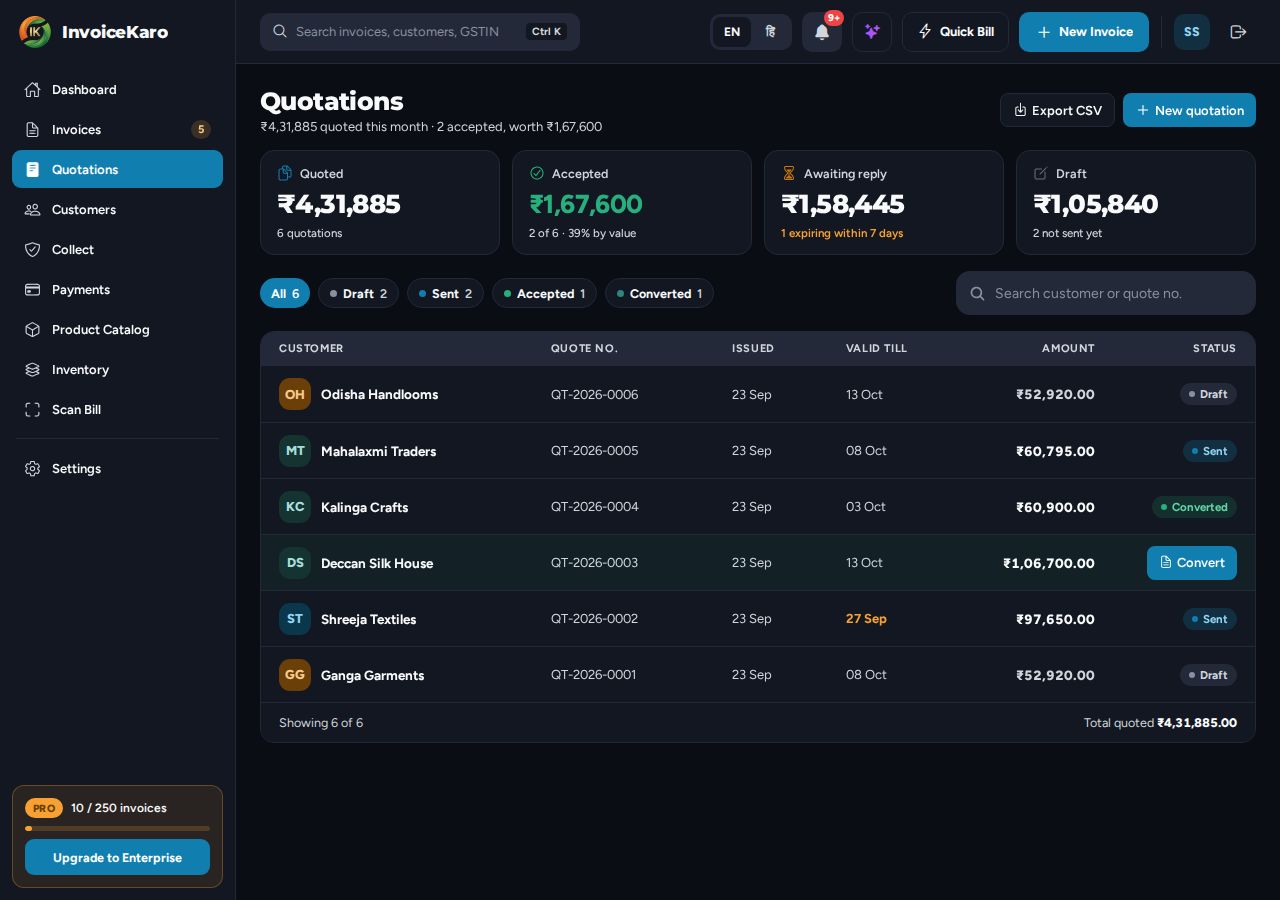This screenshot has height=900, width=1280.
Task: Click Export CSV button
Action: coord(1057,110)
